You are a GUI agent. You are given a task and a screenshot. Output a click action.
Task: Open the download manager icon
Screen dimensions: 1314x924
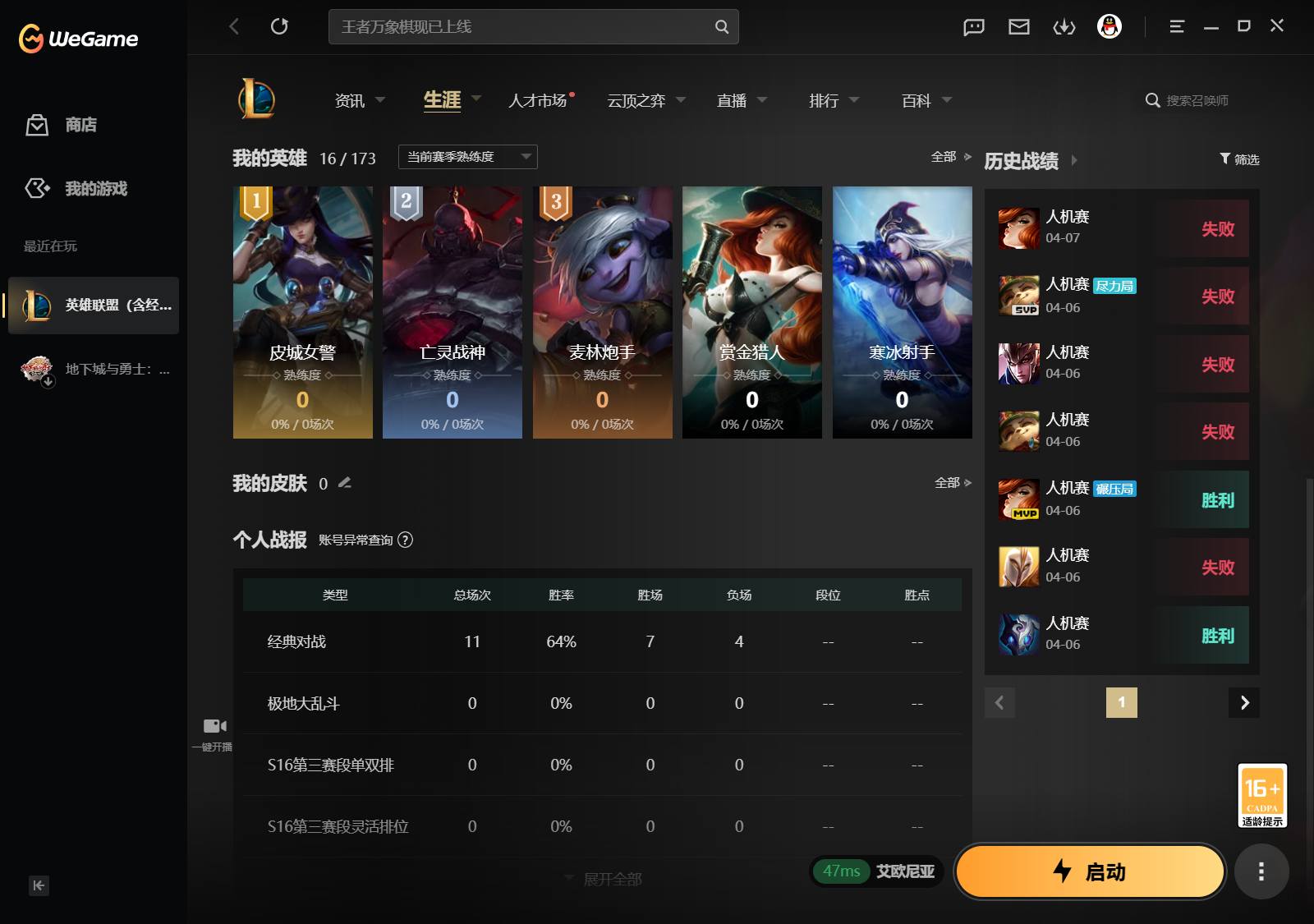1064,27
